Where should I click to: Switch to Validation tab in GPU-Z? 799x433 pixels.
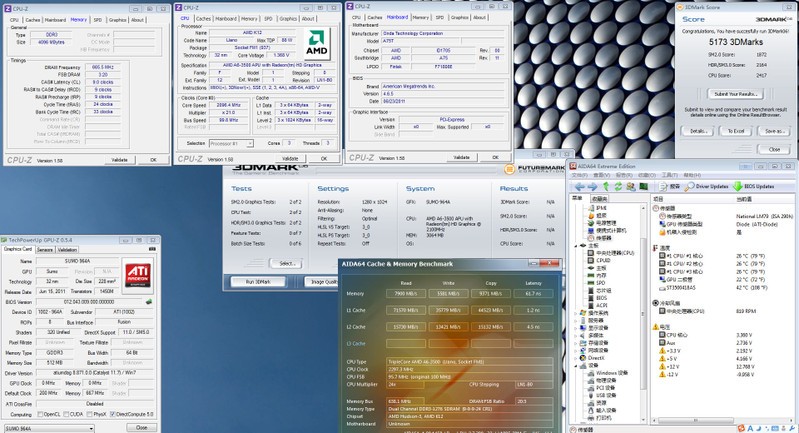click(x=67, y=250)
